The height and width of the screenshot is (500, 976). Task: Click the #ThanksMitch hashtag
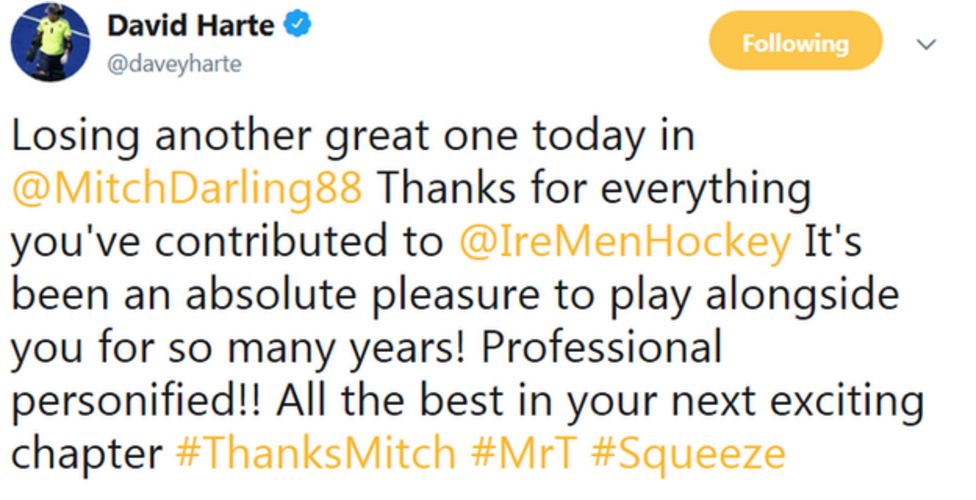pos(314,455)
